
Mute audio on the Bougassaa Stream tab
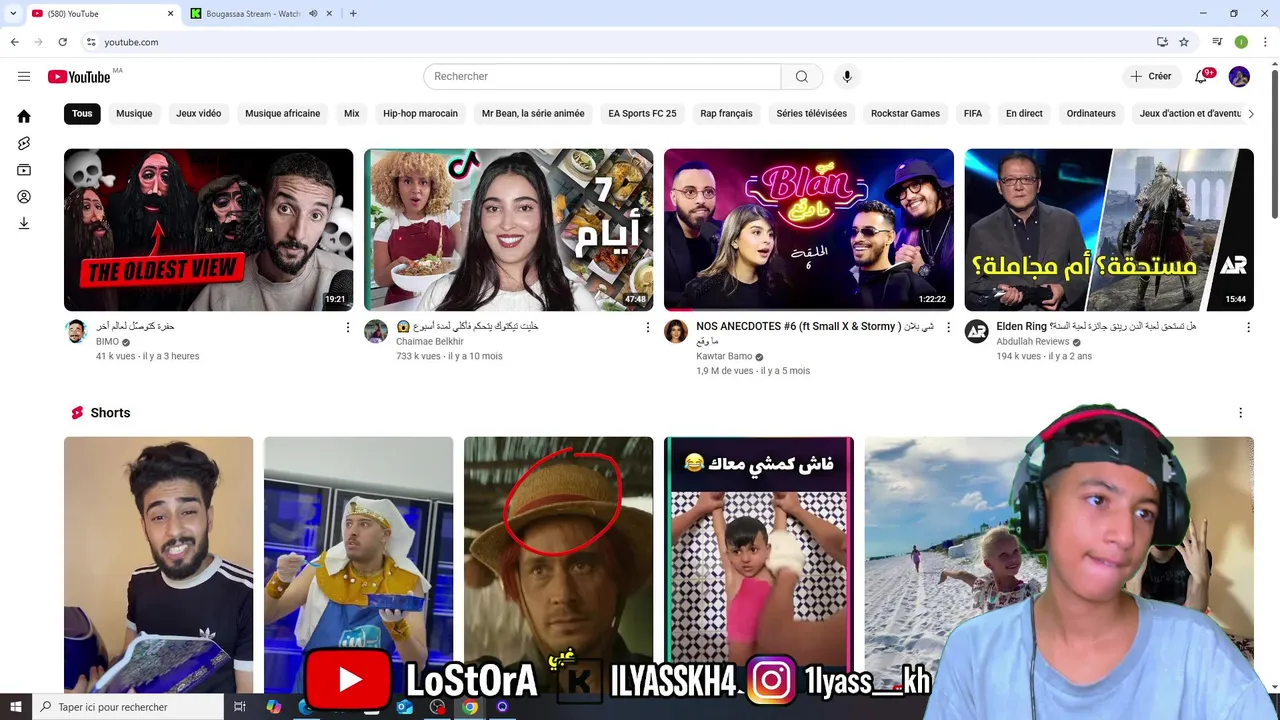313,13
